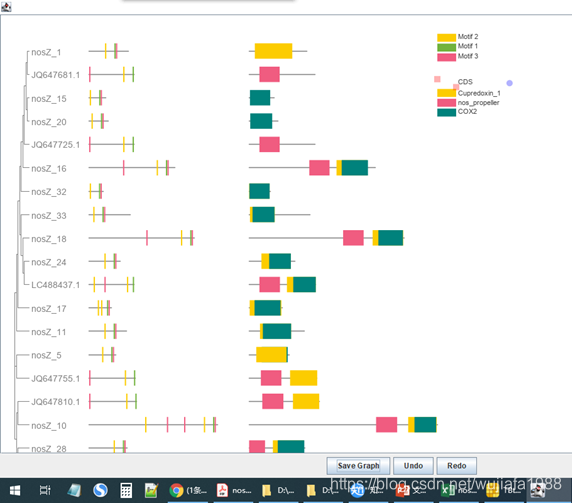
Task: Click the blue dot beside the CDS legend
Action: tap(510, 83)
